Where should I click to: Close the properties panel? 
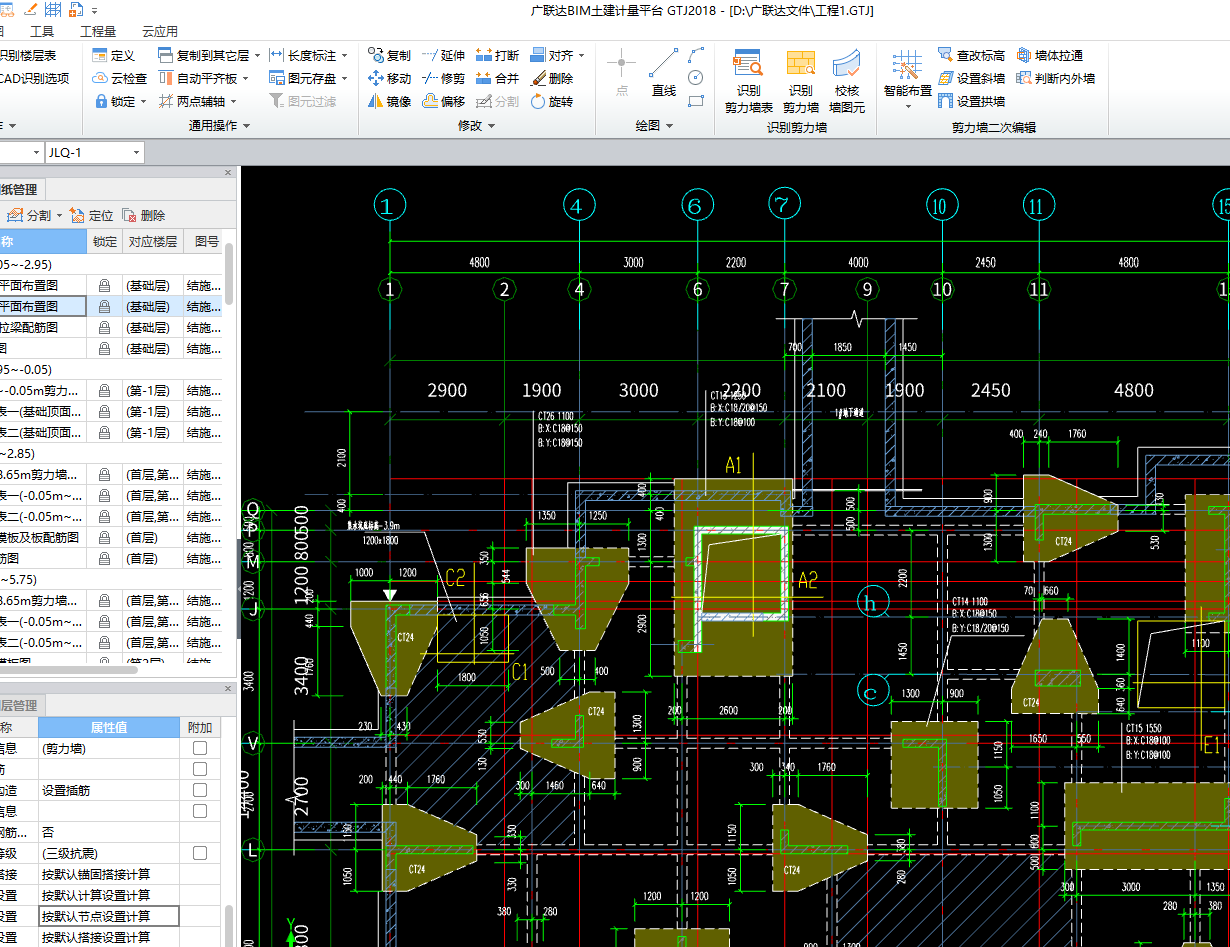pos(228,690)
